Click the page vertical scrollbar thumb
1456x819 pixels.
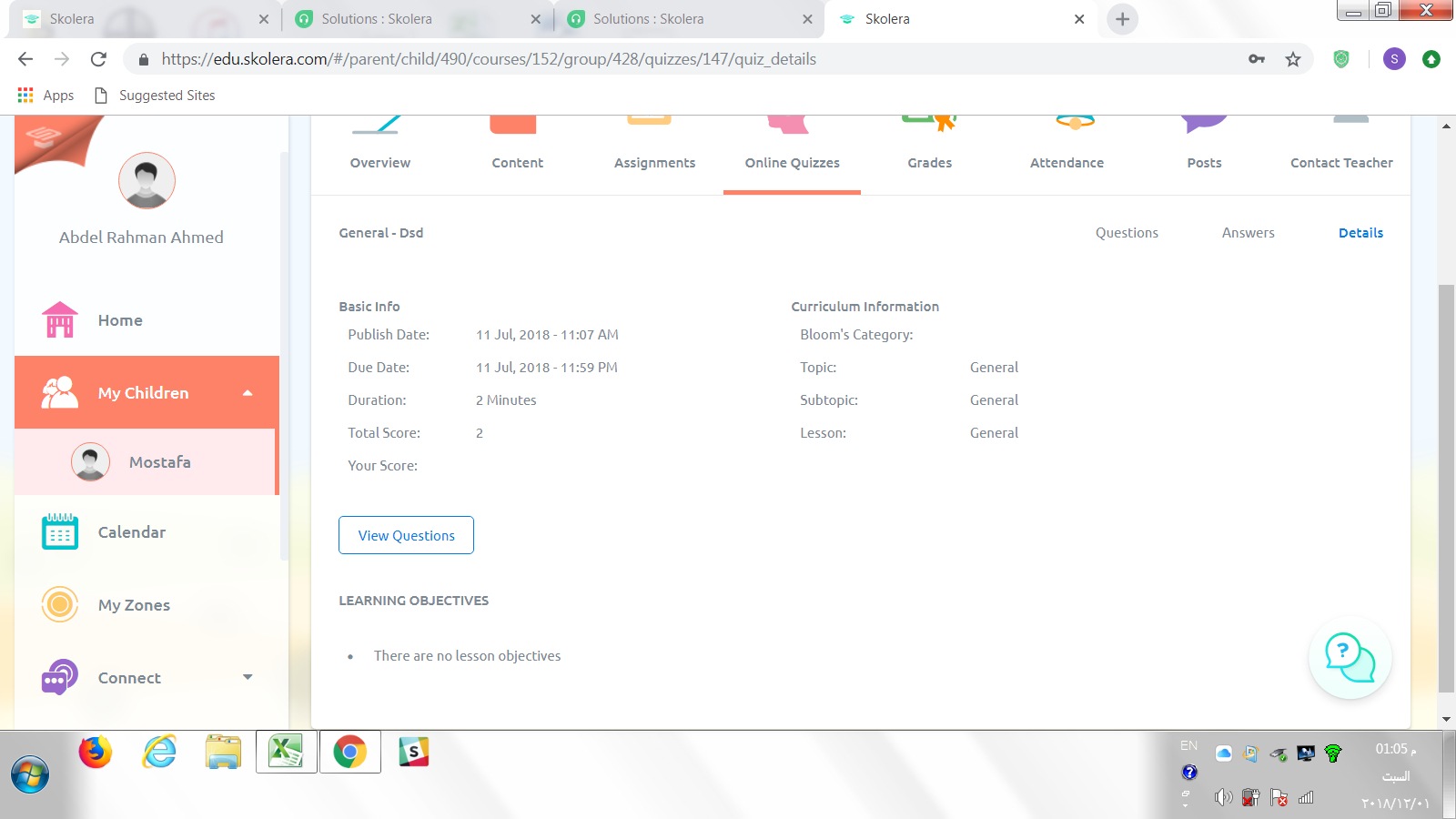(x=1446, y=488)
